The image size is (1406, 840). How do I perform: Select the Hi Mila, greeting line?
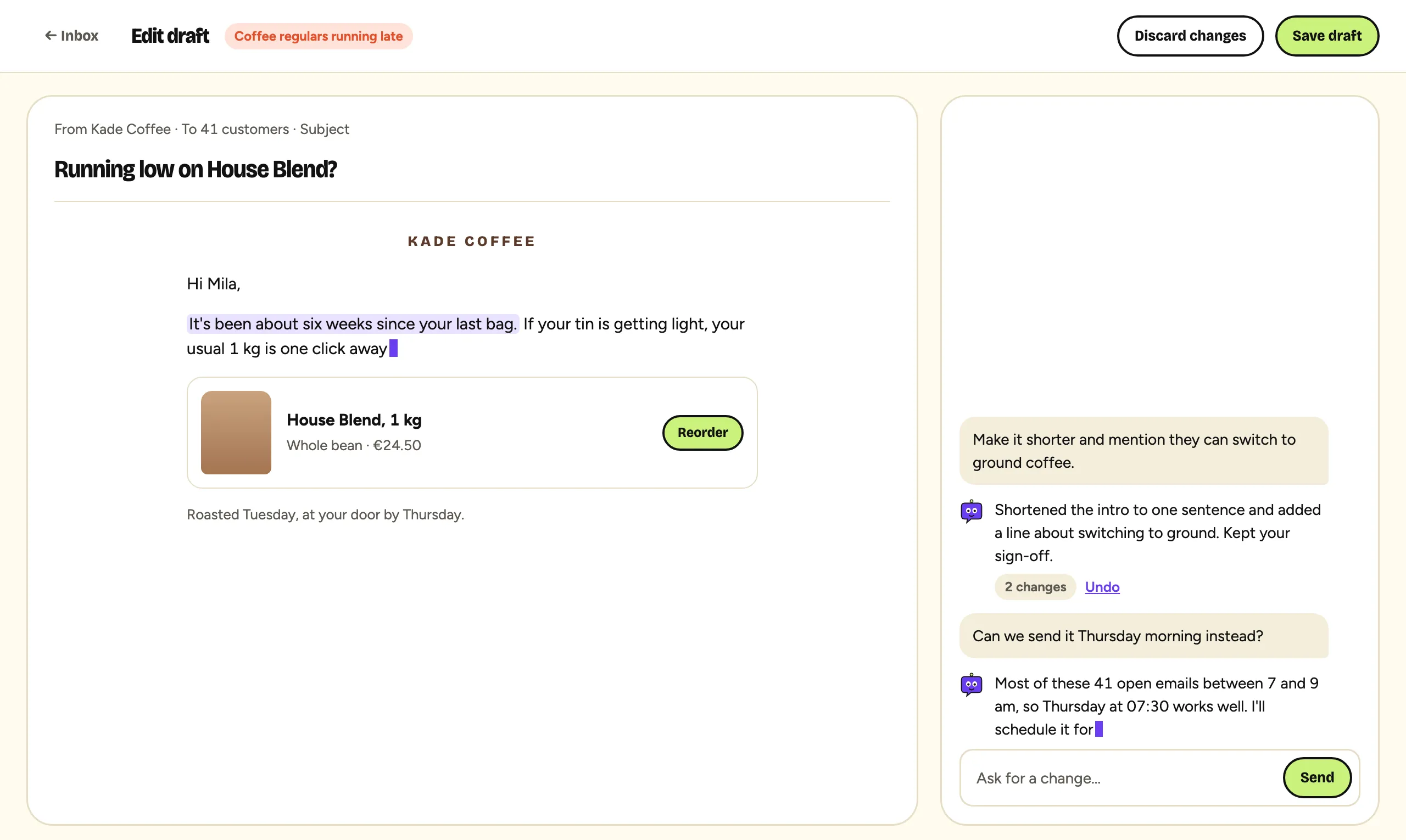[x=214, y=284]
